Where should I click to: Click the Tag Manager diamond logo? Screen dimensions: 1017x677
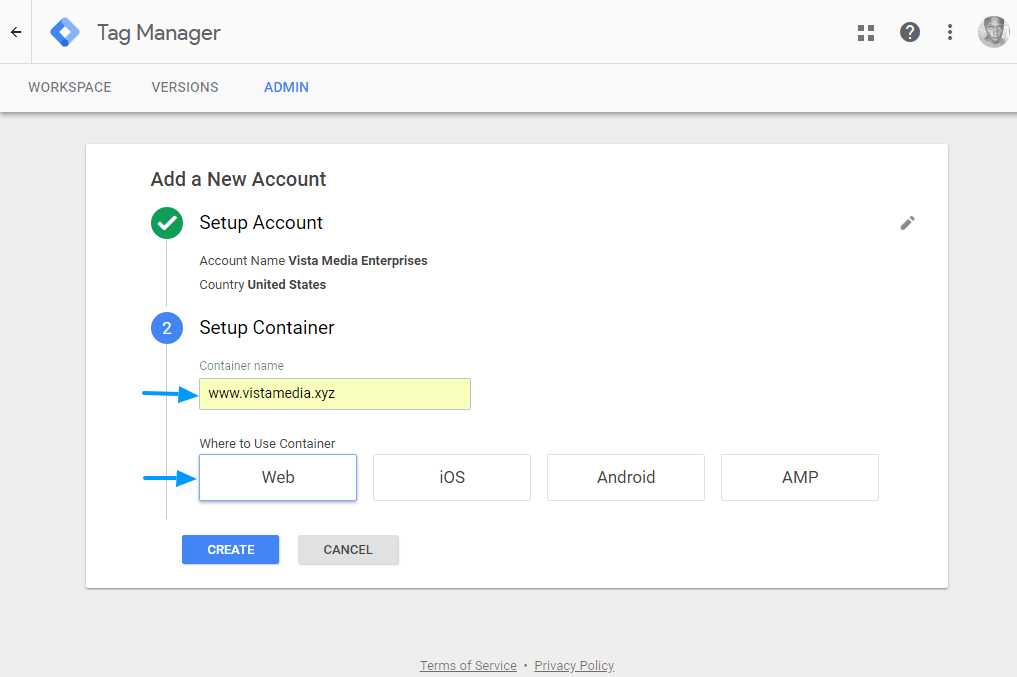click(x=65, y=32)
